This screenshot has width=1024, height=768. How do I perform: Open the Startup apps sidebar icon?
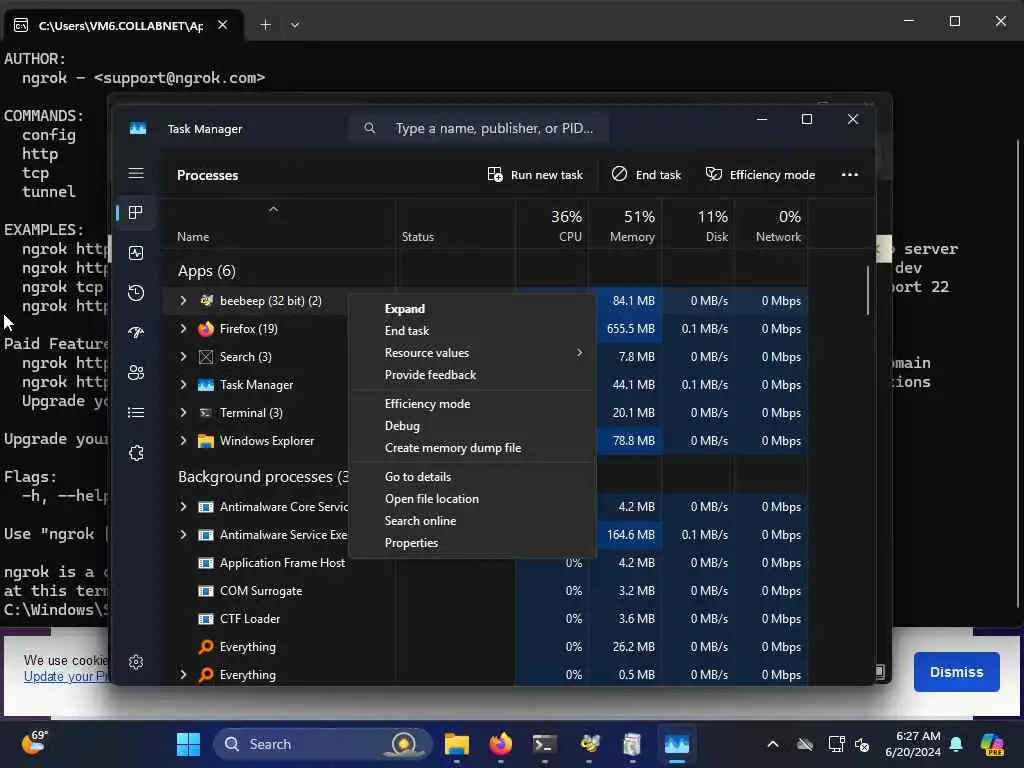(136, 333)
